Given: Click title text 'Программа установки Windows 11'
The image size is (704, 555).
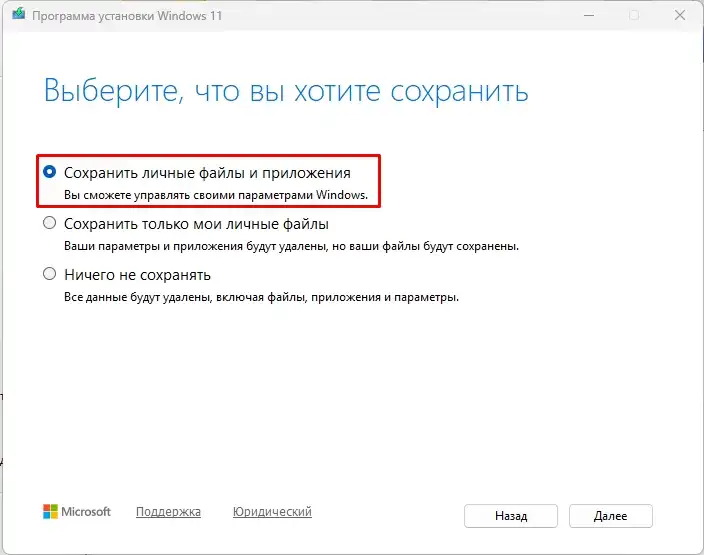Looking at the screenshot, I should pos(127,16).
